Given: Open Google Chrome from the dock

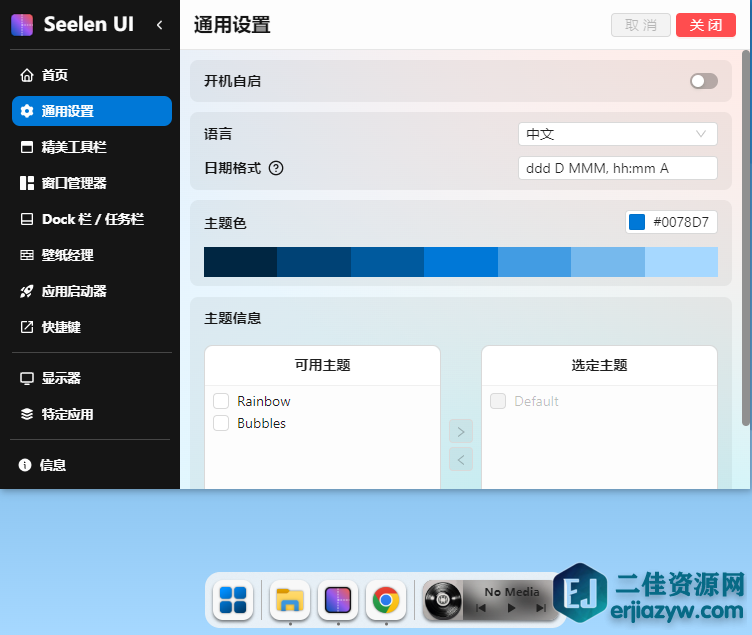Looking at the screenshot, I should point(386,600).
